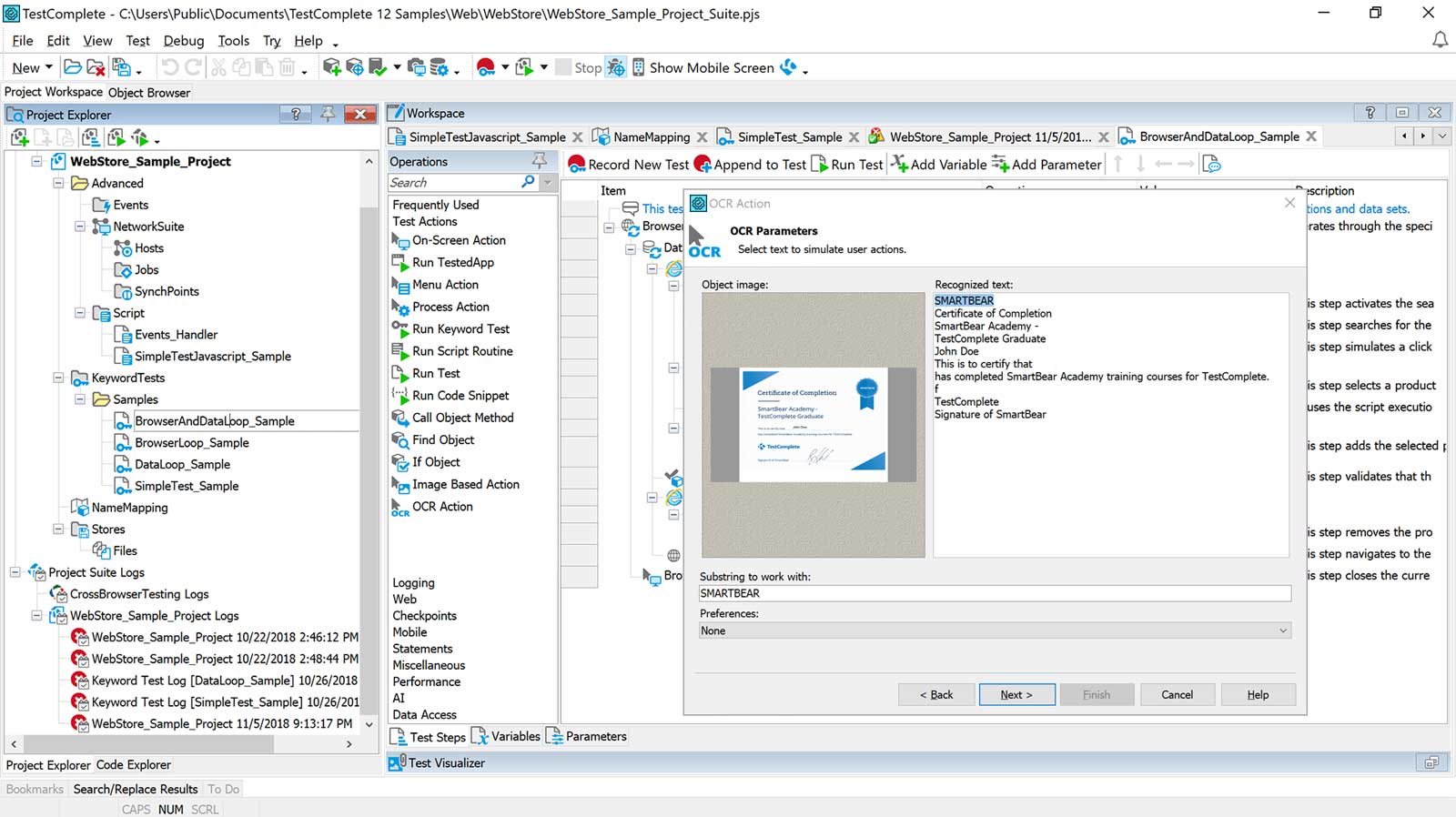Click Append to Test toolbar icon
1456x817 pixels.
click(x=703, y=165)
